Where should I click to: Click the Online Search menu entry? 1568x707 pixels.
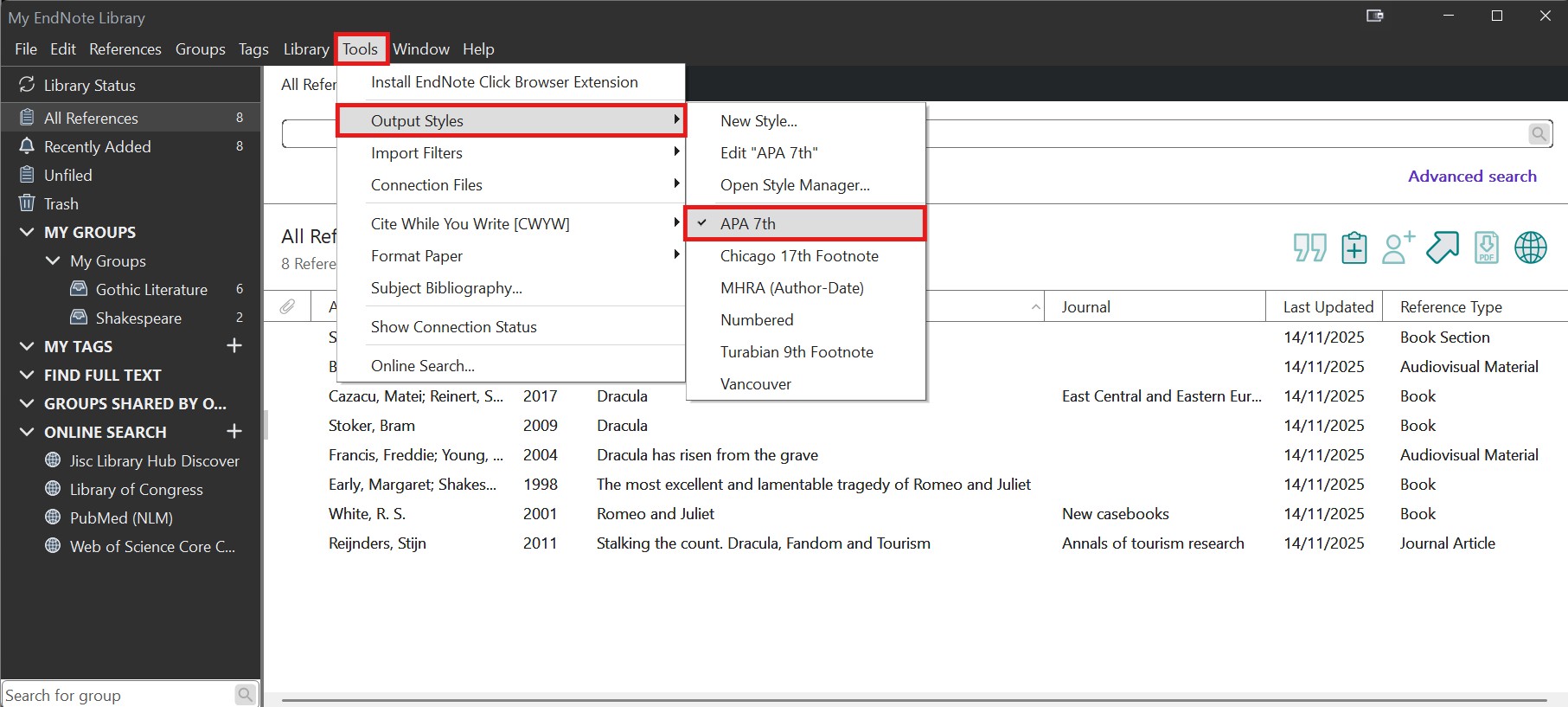pos(511,365)
